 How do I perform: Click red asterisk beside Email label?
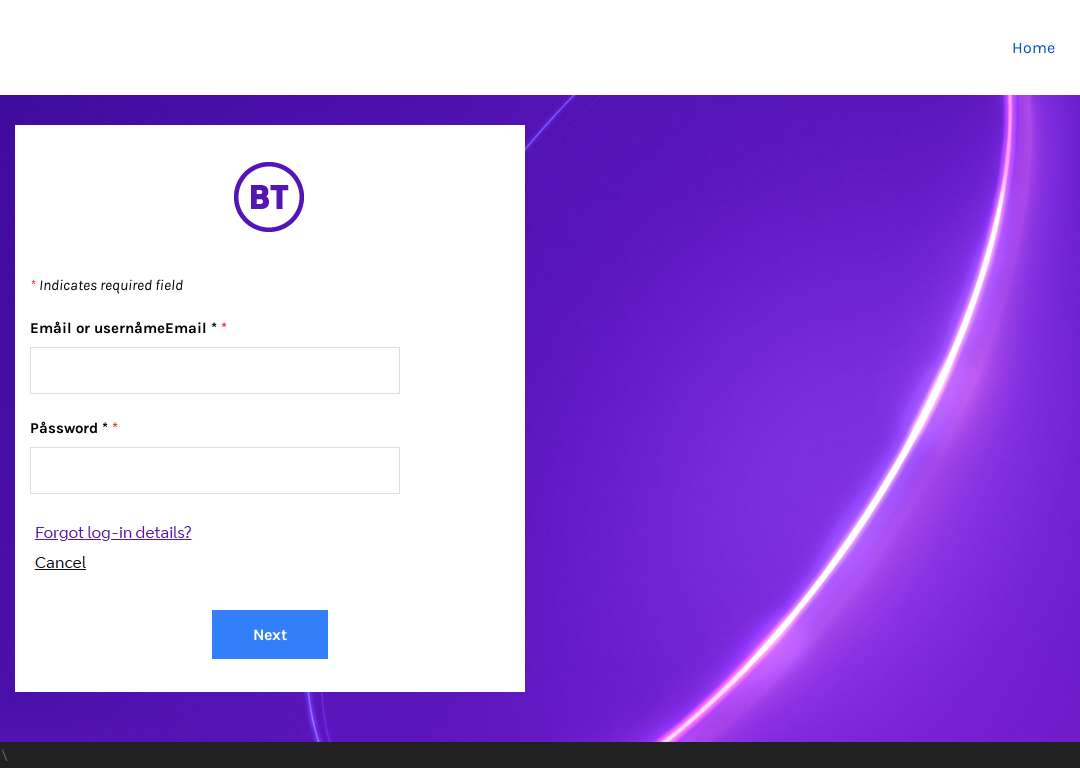point(224,326)
